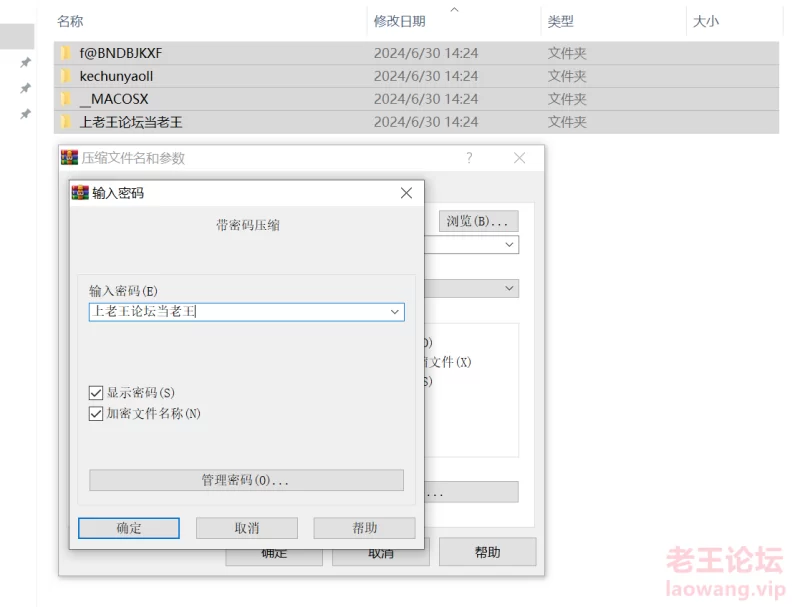Toggle the 加密文件名称(N) checkbox
800x607 pixels.
(96, 413)
